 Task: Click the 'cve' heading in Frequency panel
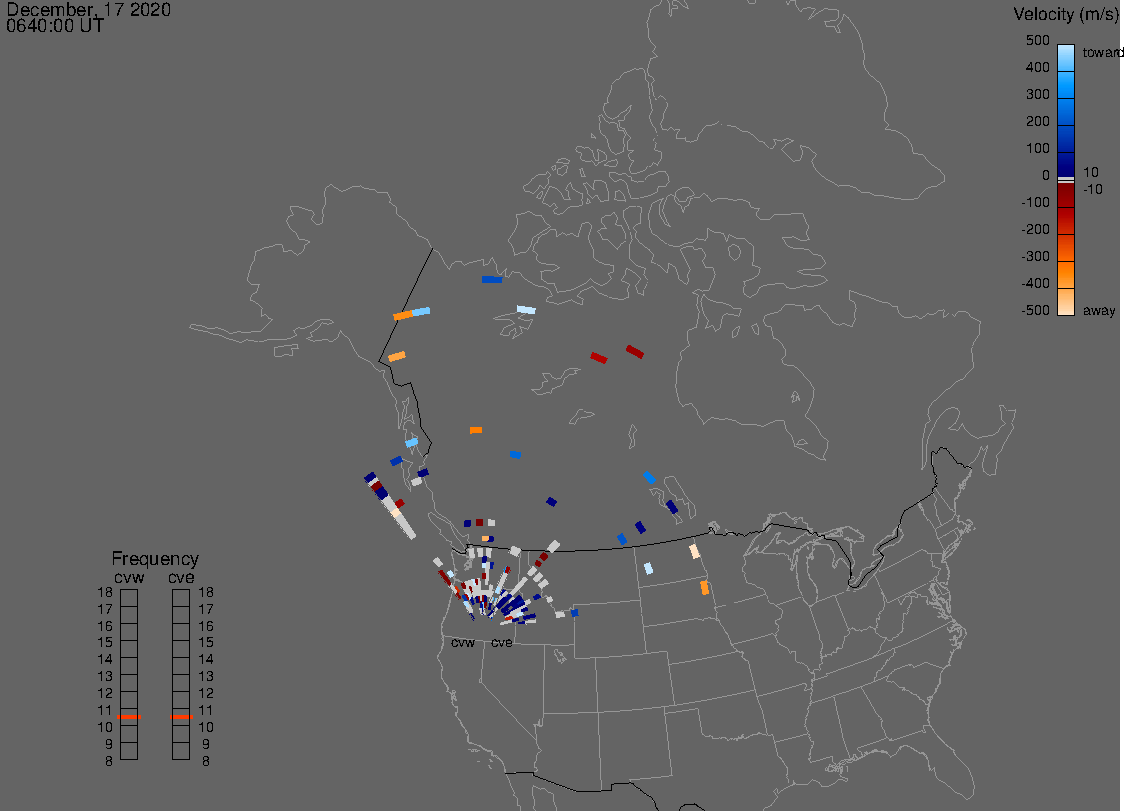coord(181,577)
